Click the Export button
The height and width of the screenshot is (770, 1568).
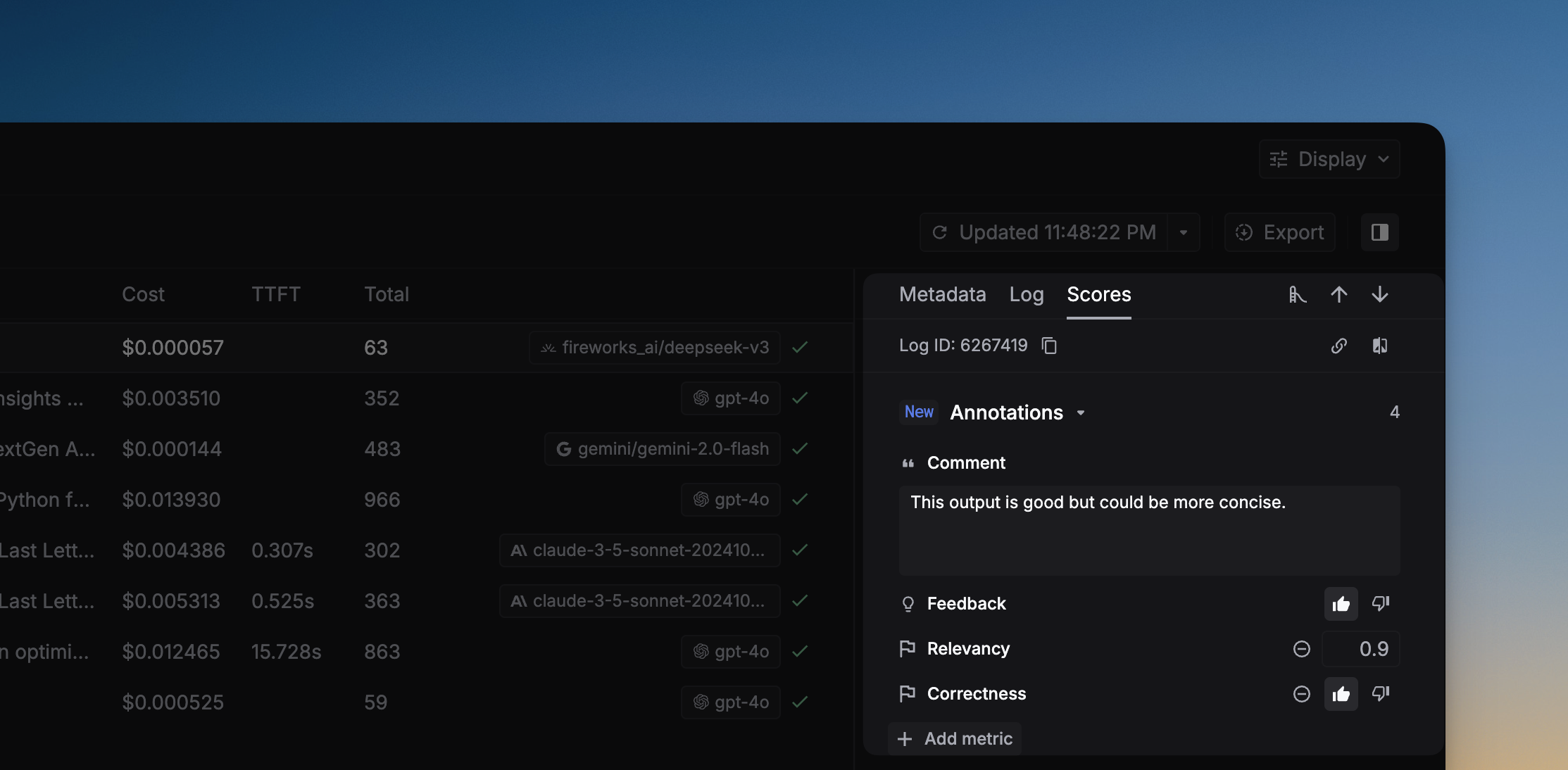coord(1279,232)
